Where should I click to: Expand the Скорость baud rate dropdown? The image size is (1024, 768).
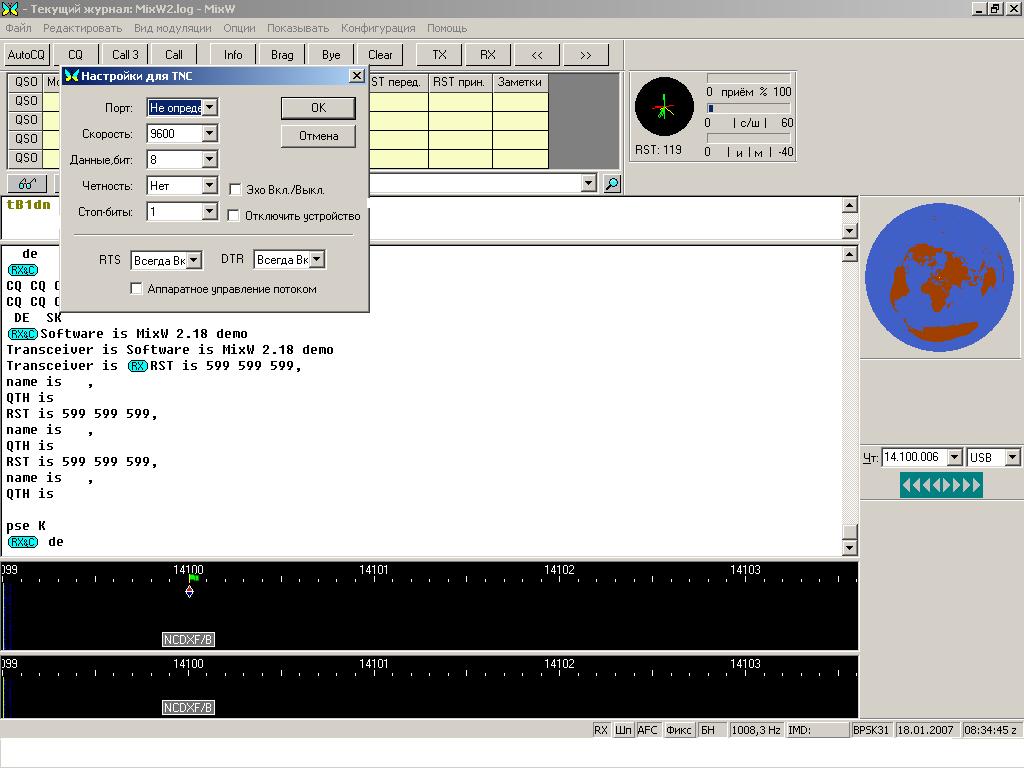click(x=210, y=133)
